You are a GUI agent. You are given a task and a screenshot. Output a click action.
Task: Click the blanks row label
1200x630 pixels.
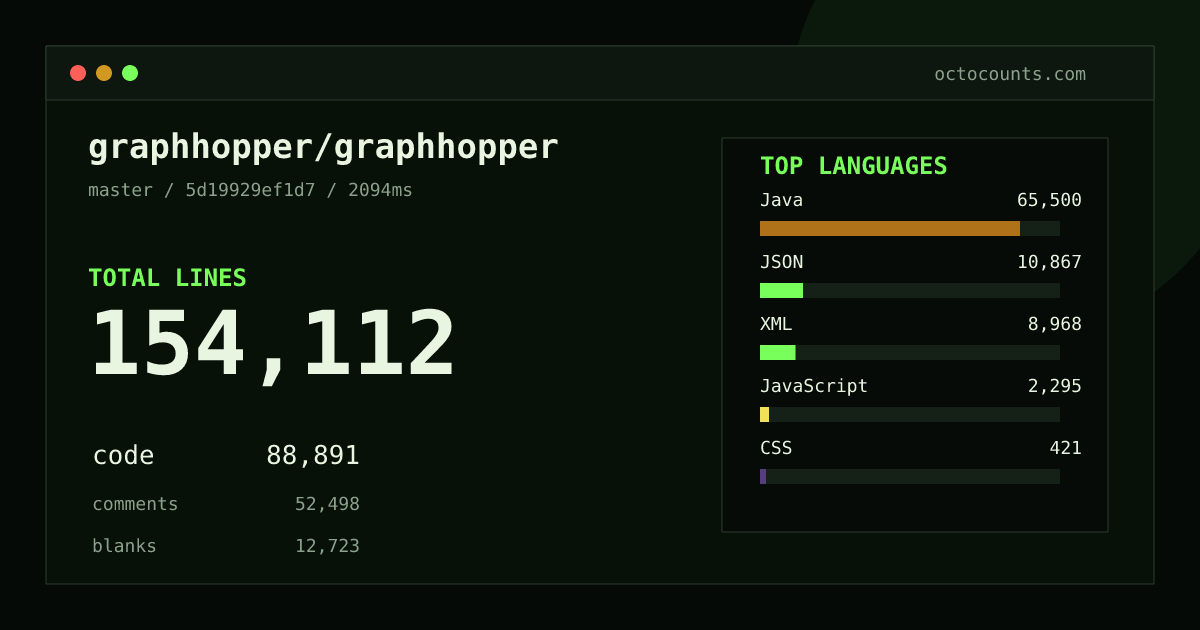124,546
